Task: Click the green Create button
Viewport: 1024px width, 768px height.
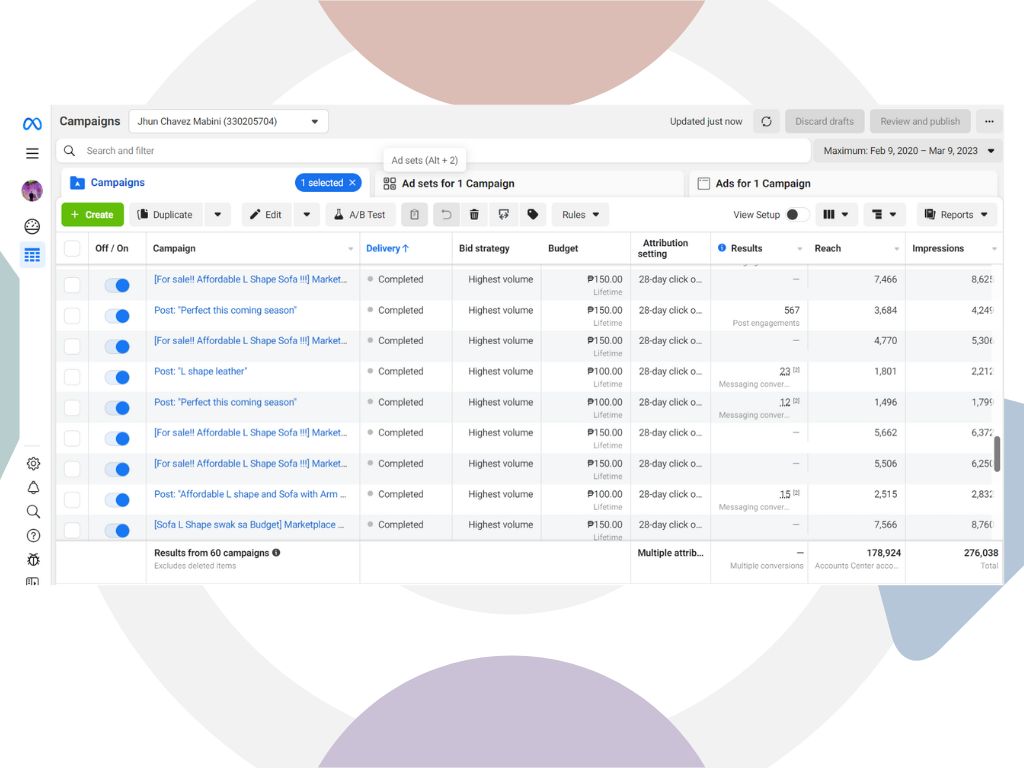Action: 92,215
